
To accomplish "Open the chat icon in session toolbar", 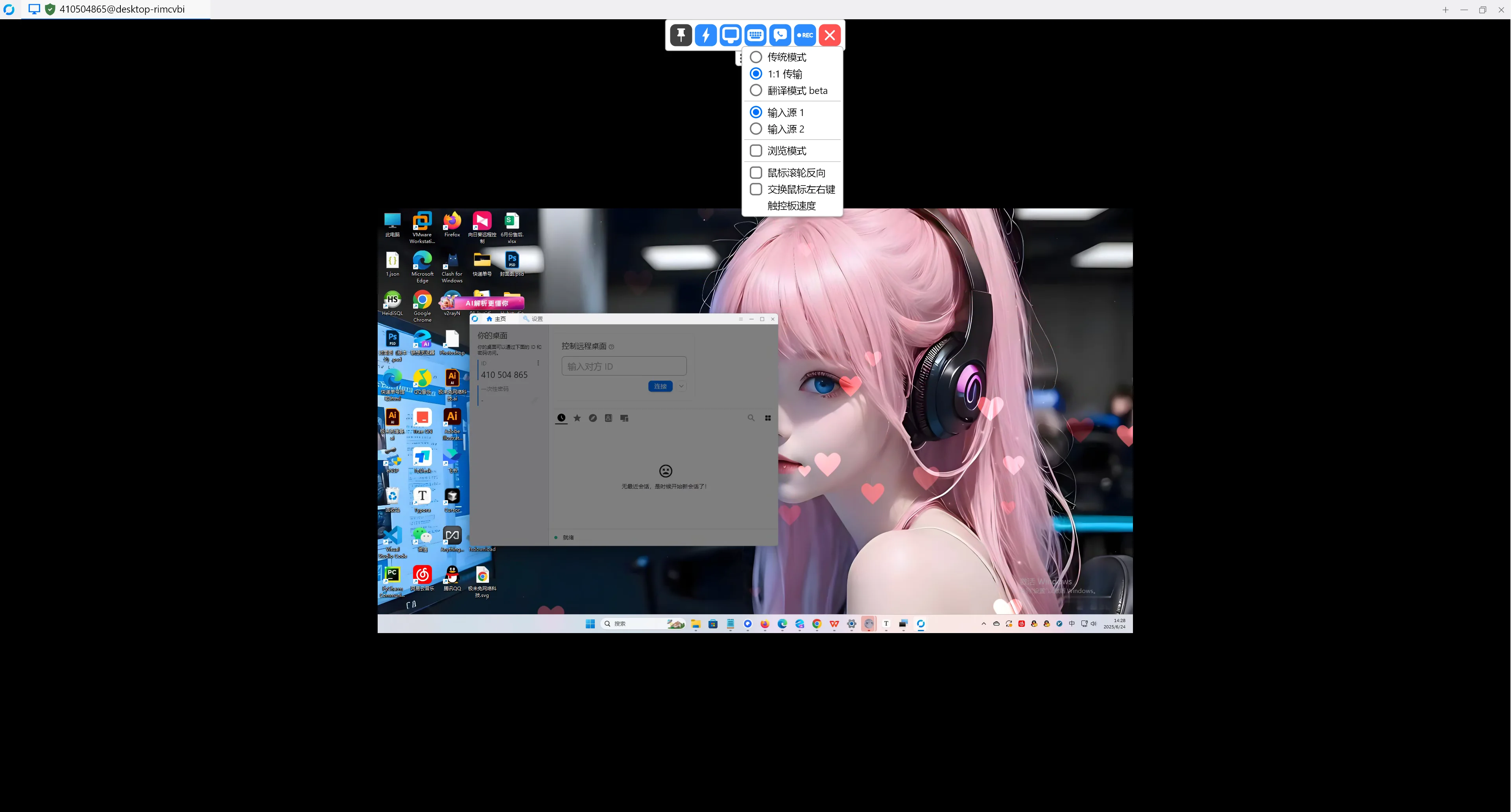I will coord(780,35).
